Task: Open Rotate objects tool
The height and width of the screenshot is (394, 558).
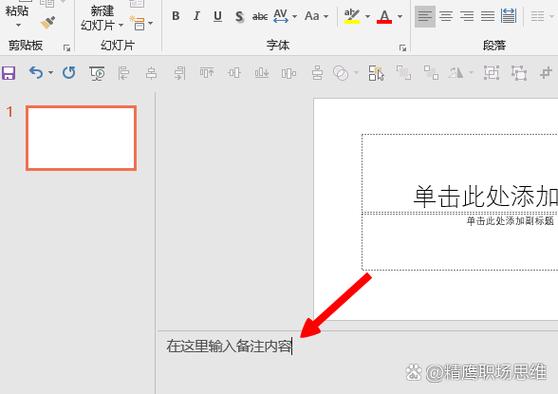Action: click(x=456, y=73)
